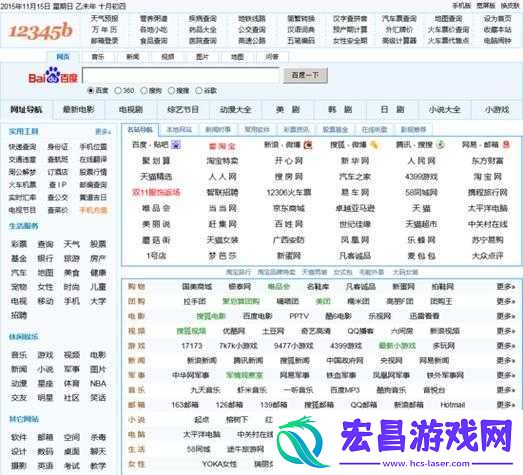Switch to the 新闻 search tab
The image size is (523, 475).
pos(132,57)
